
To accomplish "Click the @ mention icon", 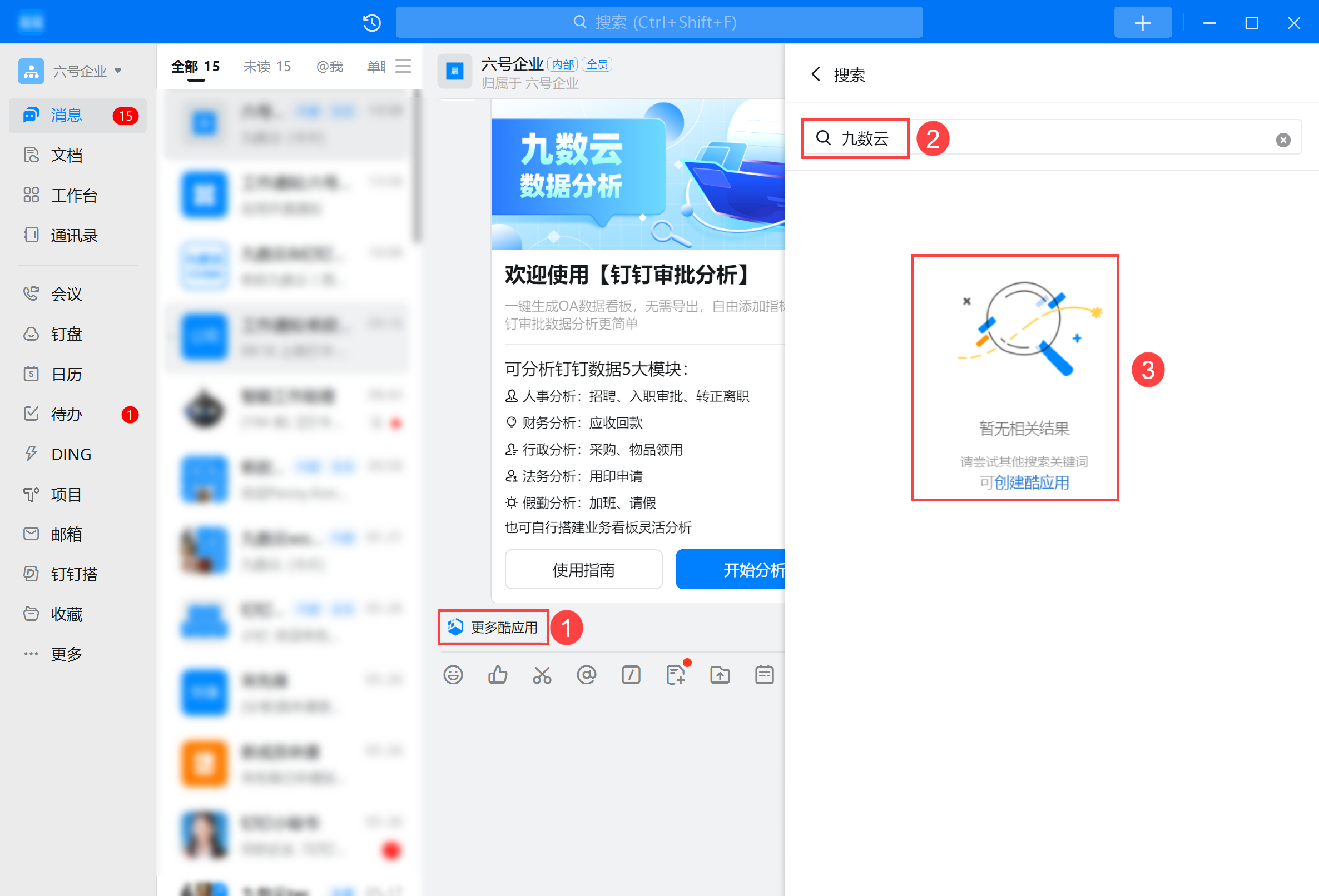I will 586,675.
